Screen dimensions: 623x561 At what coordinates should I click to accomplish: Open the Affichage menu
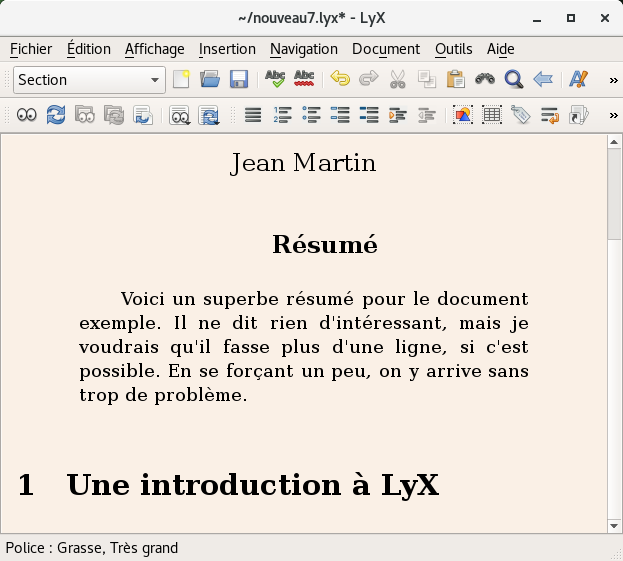coord(155,49)
